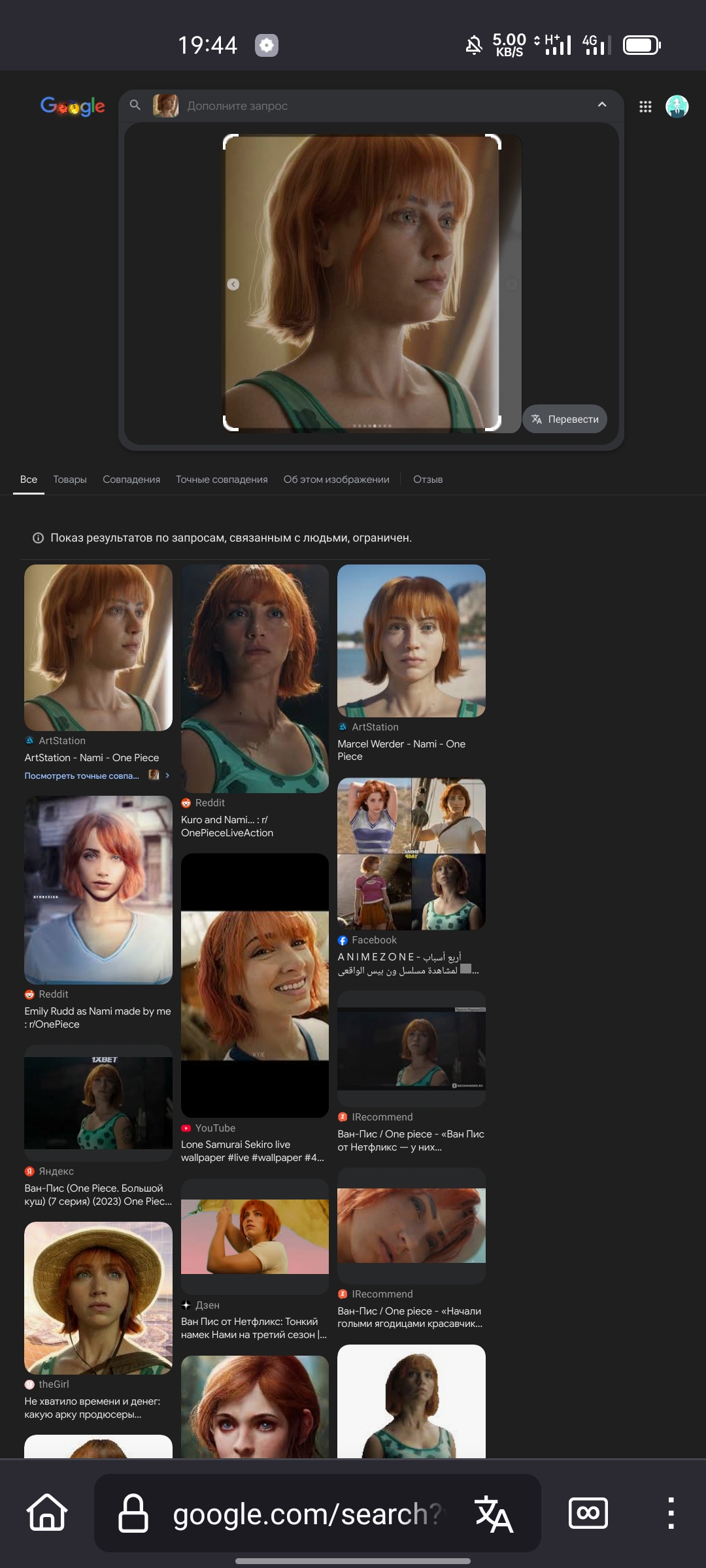Tap the battery status icon
The height and width of the screenshot is (1568, 706).
pos(642,45)
